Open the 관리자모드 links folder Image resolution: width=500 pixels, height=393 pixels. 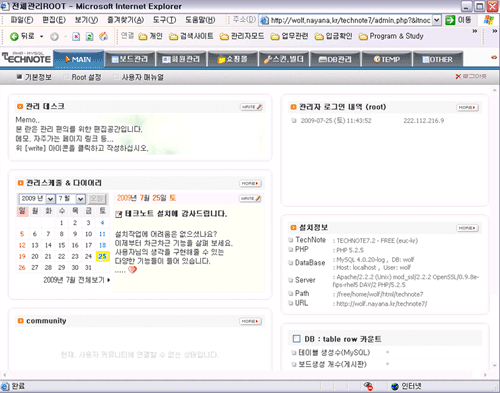[x=242, y=36]
